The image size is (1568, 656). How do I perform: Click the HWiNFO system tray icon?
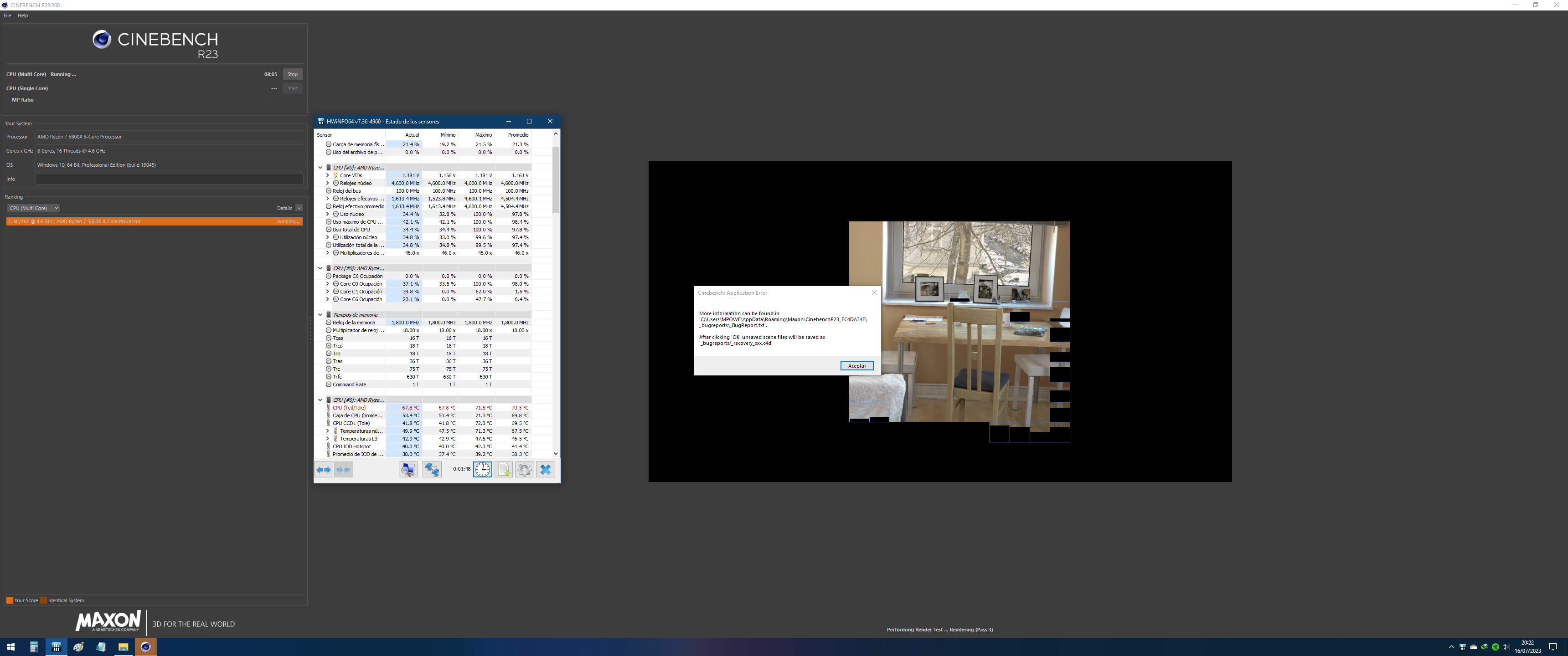point(1463,647)
